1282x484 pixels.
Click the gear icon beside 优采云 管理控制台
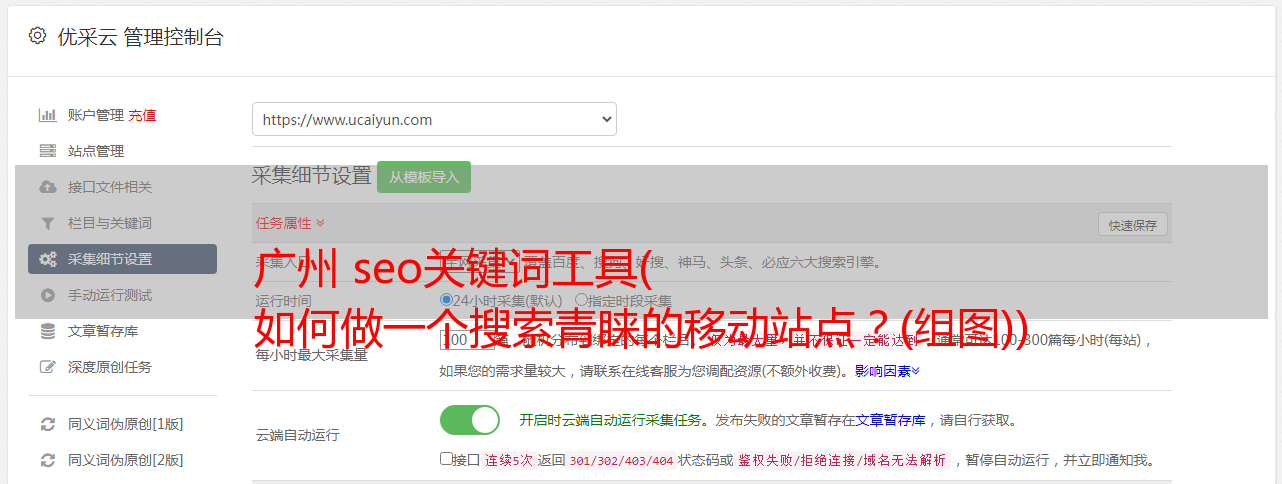point(37,36)
